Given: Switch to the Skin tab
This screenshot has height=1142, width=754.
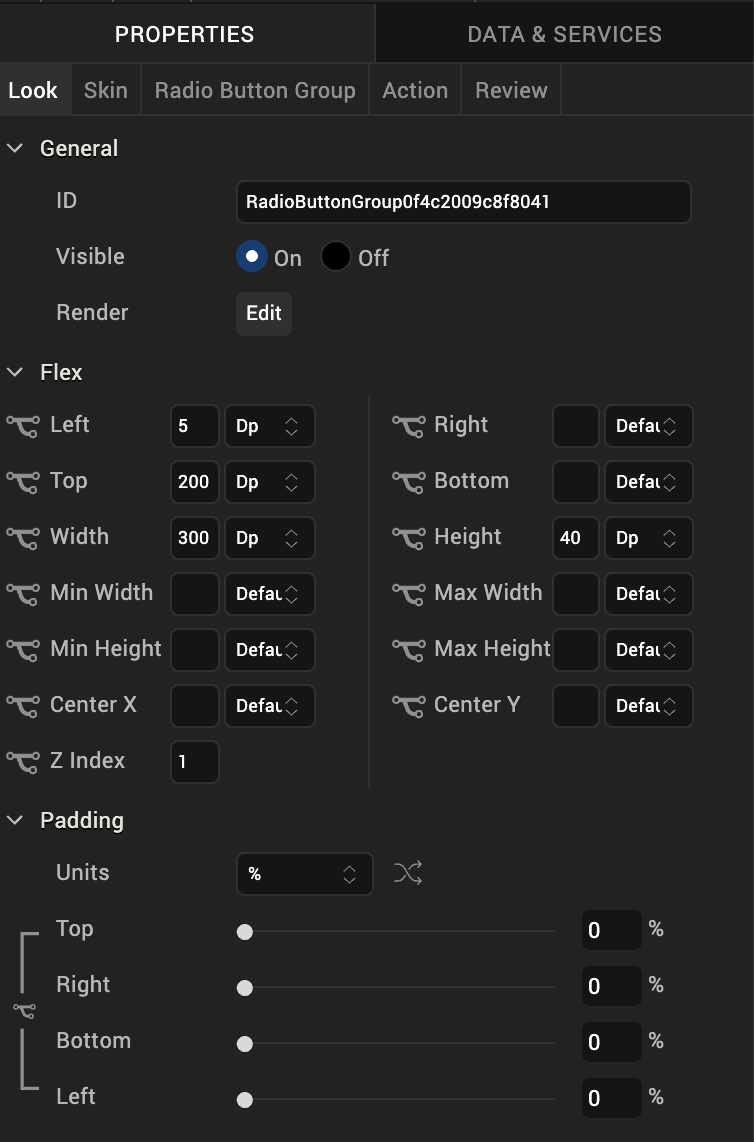Looking at the screenshot, I should [105, 90].
